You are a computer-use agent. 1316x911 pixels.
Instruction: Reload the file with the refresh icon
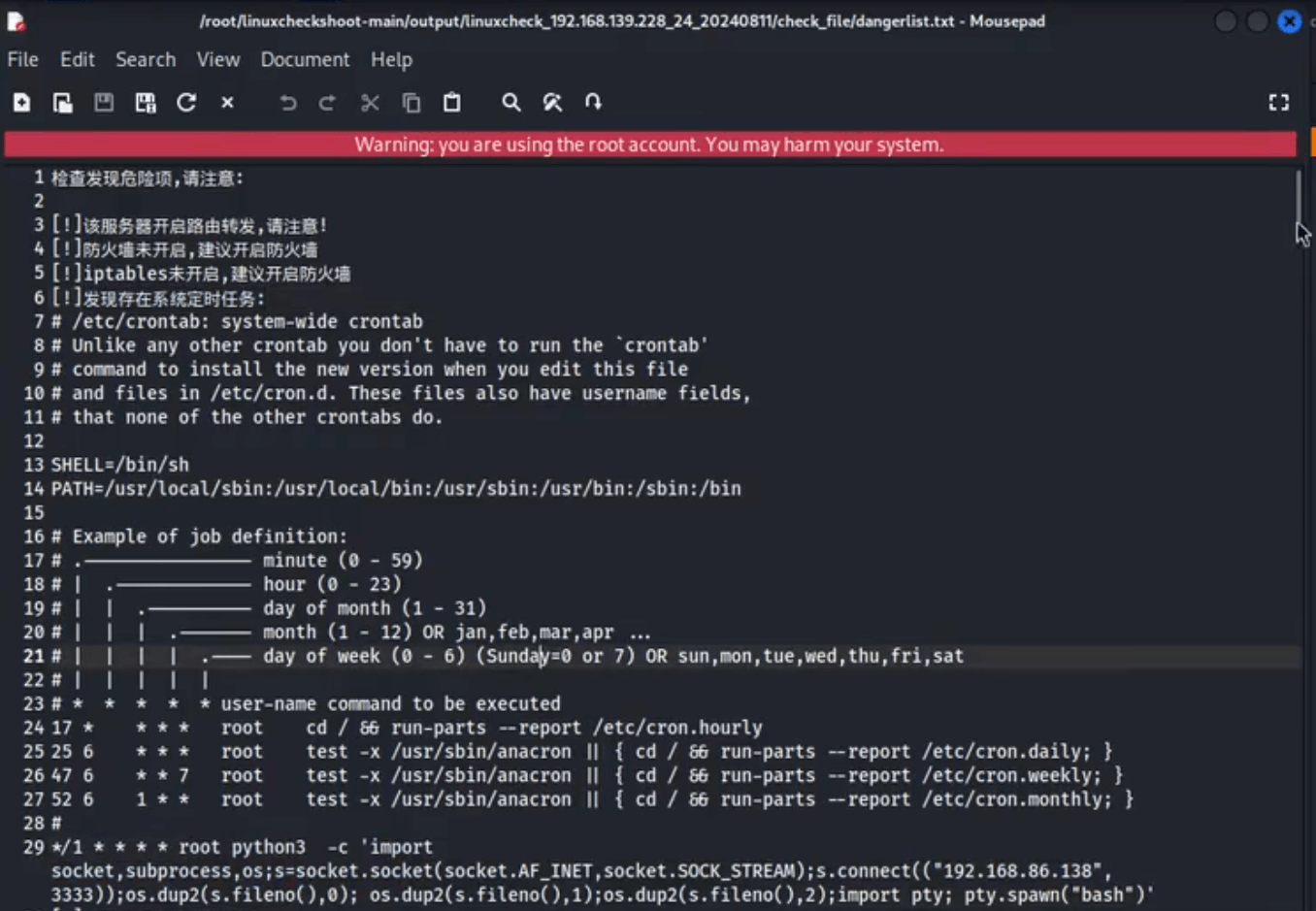click(x=186, y=102)
